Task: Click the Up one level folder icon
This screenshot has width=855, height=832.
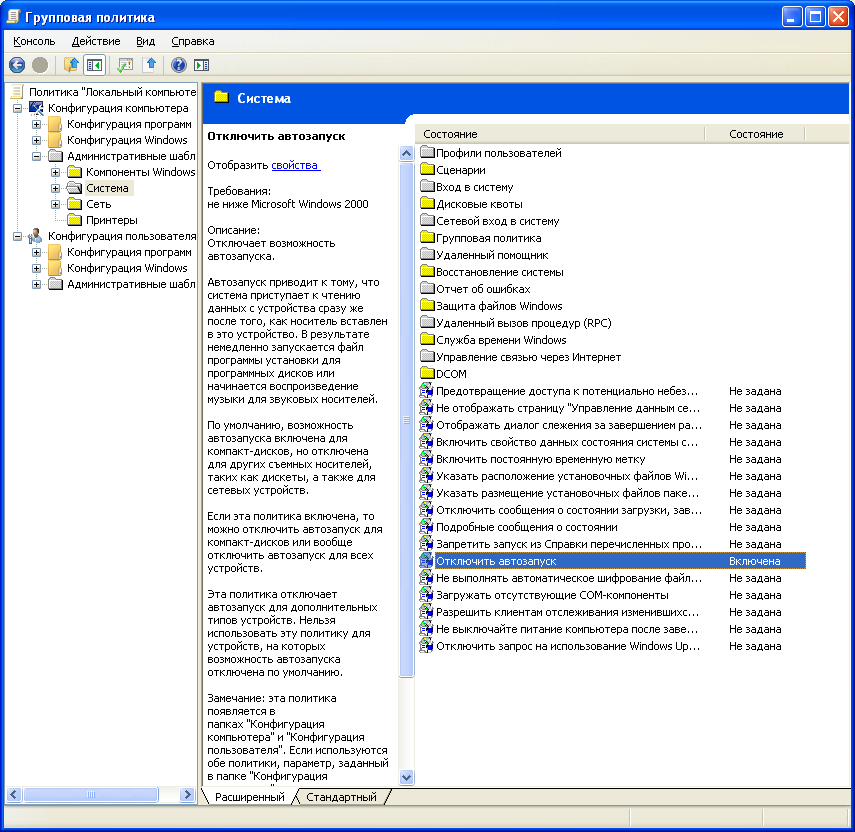Action: pyautogui.click(x=71, y=65)
